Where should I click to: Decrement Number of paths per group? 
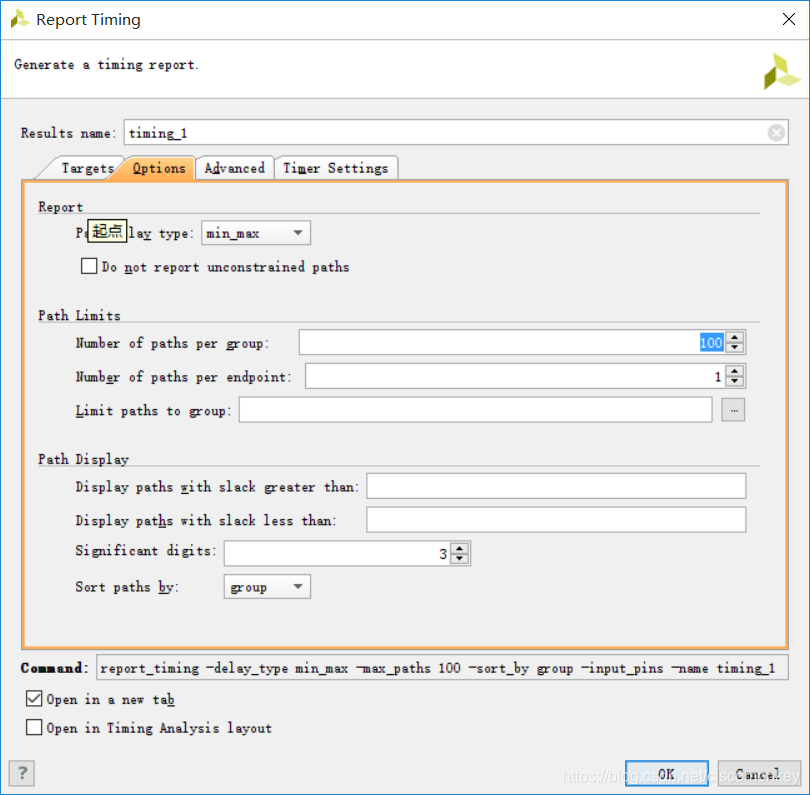tap(735, 348)
